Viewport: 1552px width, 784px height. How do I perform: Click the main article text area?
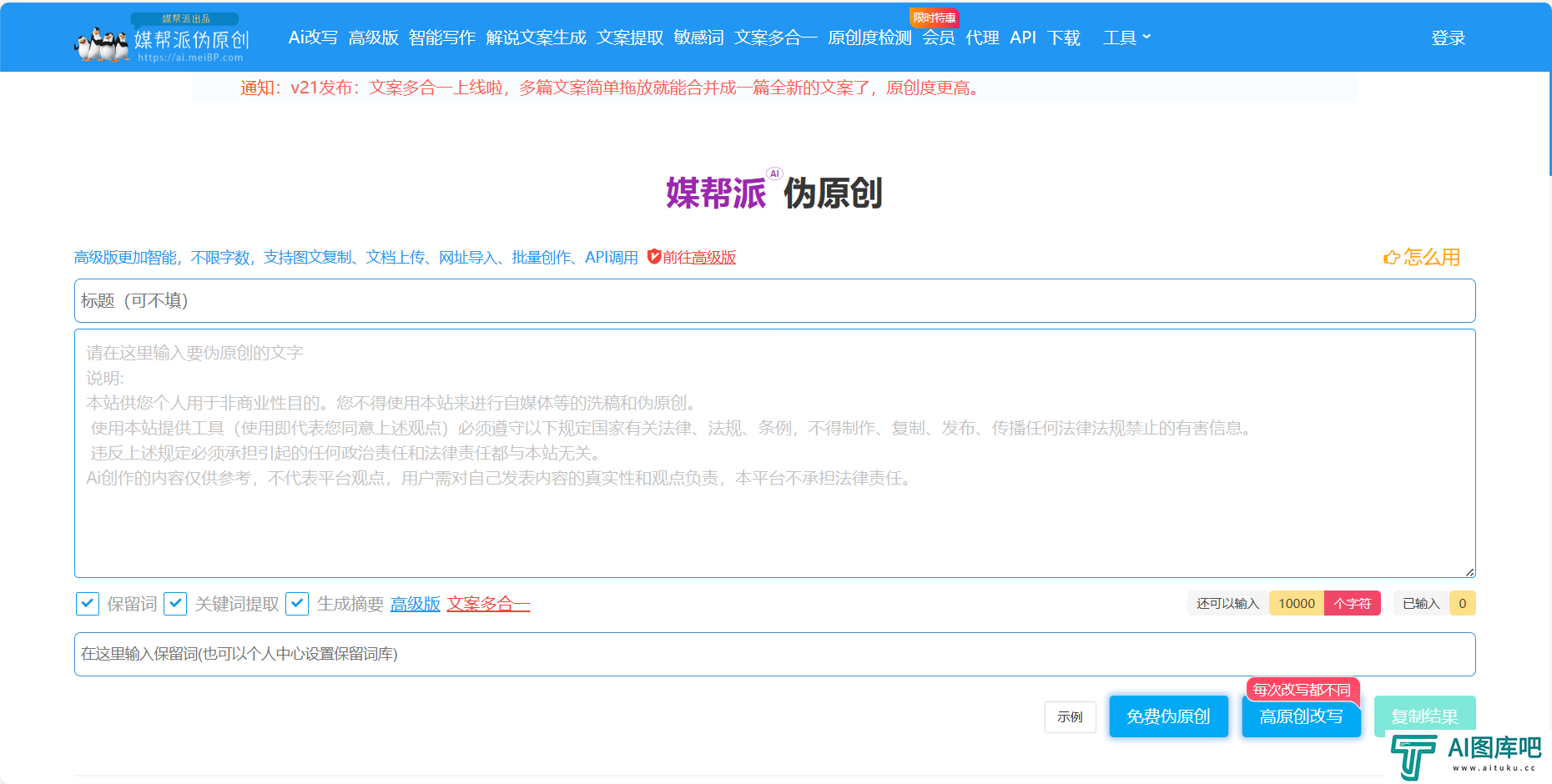tap(774, 453)
